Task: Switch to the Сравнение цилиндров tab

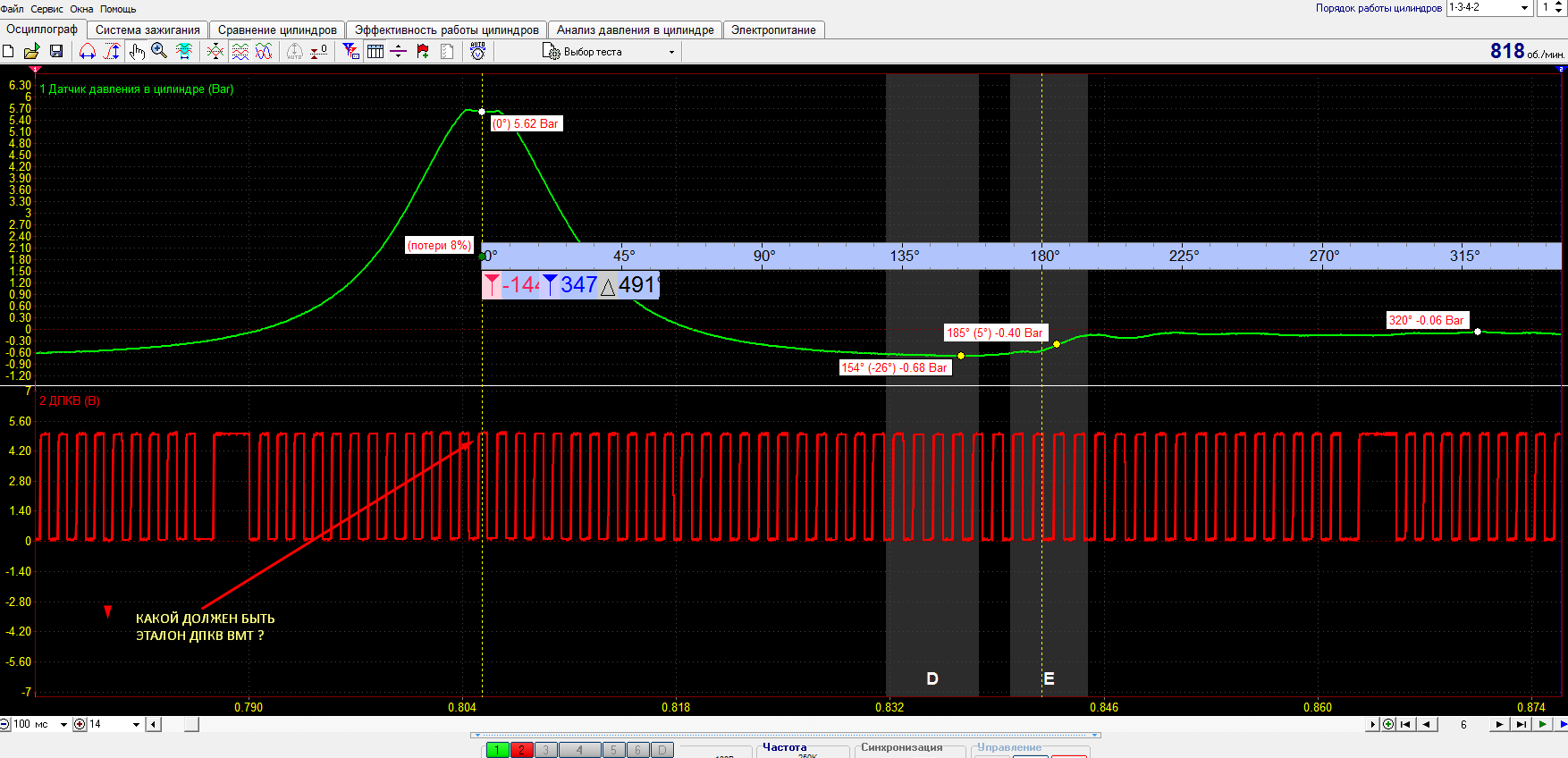Action: (277, 29)
